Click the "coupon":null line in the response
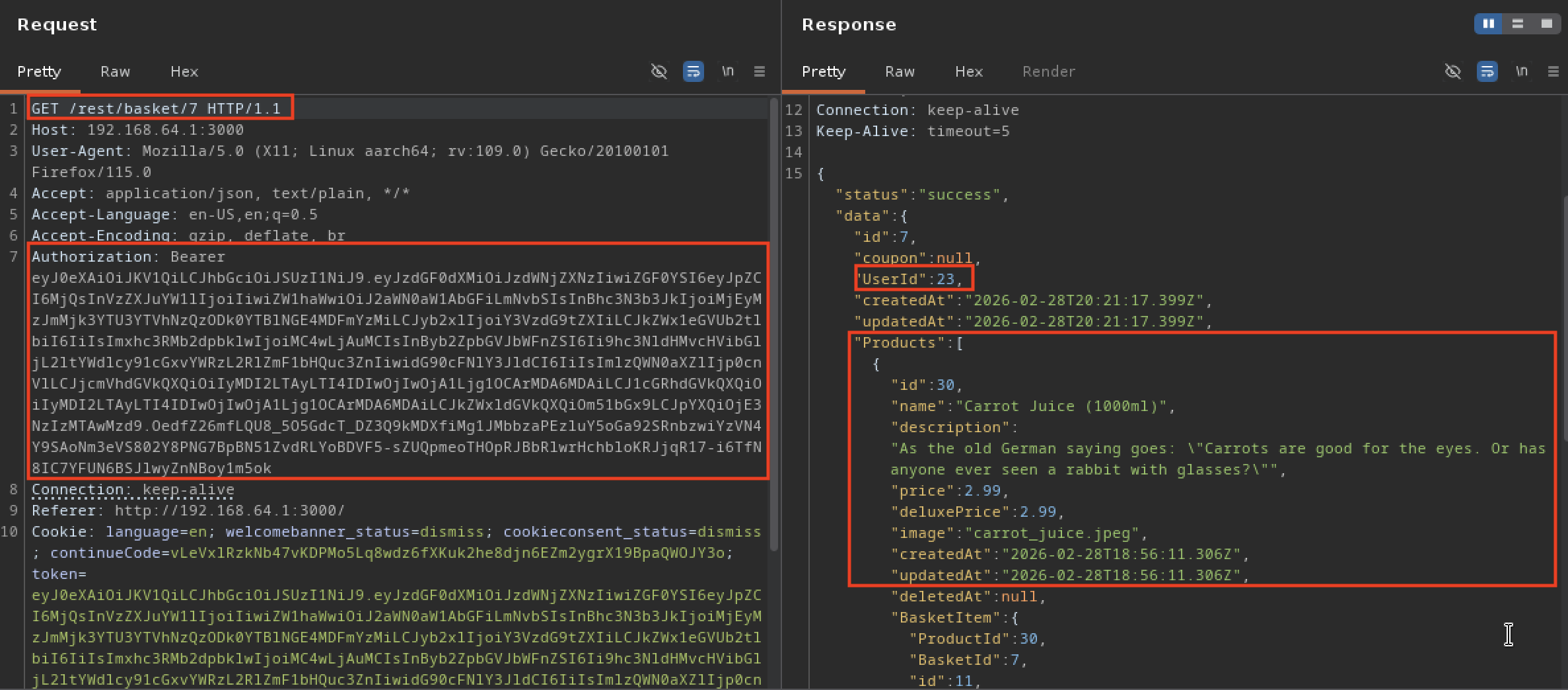The image size is (1568, 690). 917,258
